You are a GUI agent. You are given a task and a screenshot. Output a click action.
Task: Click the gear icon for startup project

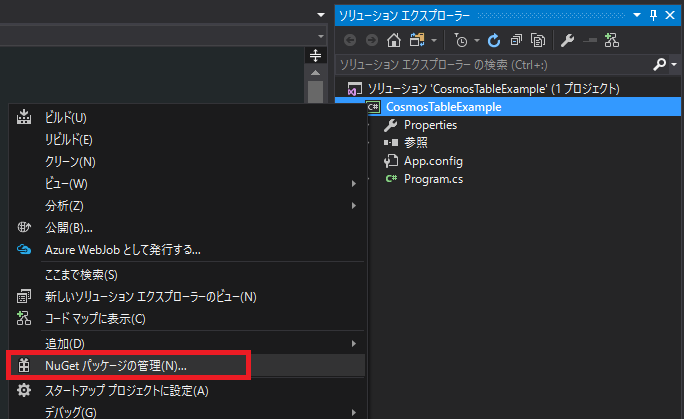[x=24, y=390]
